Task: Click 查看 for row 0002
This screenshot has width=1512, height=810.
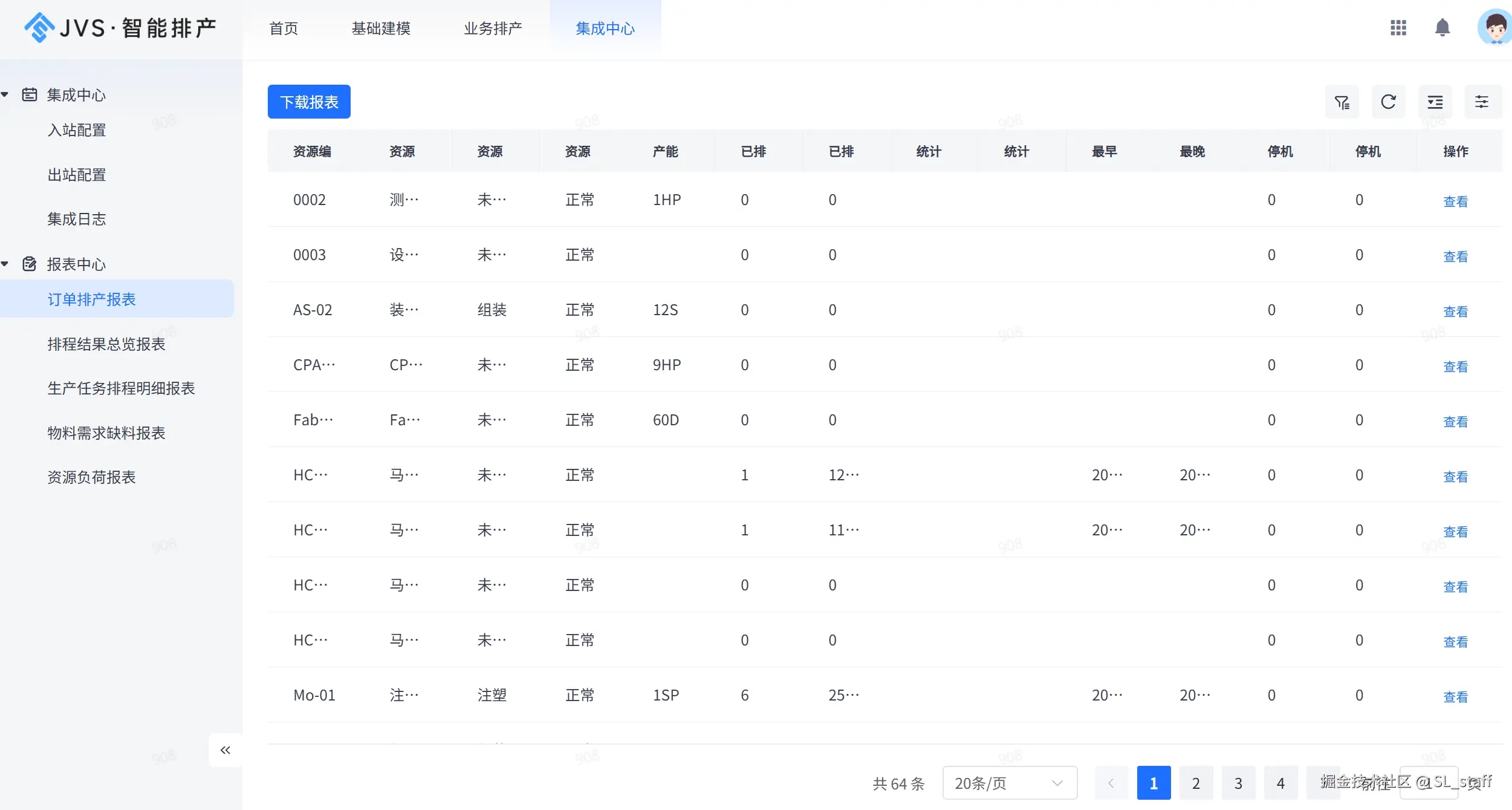Action: (1455, 201)
